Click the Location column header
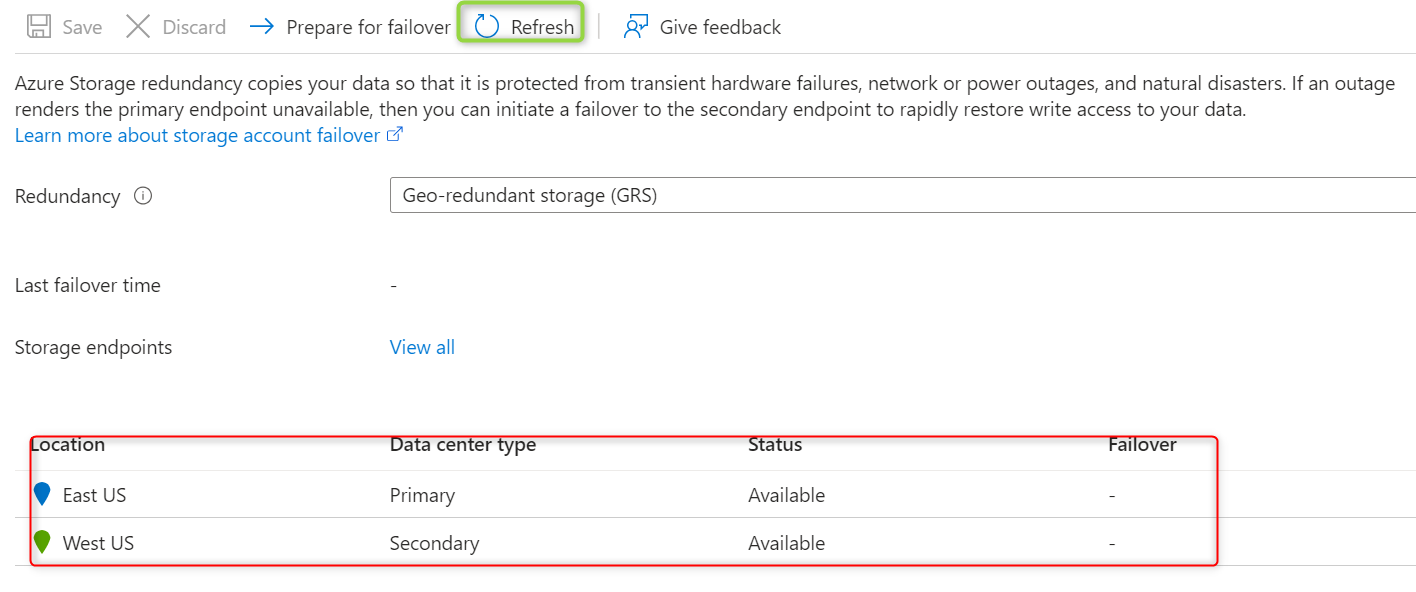1416x592 pixels. tap(68, 445)
